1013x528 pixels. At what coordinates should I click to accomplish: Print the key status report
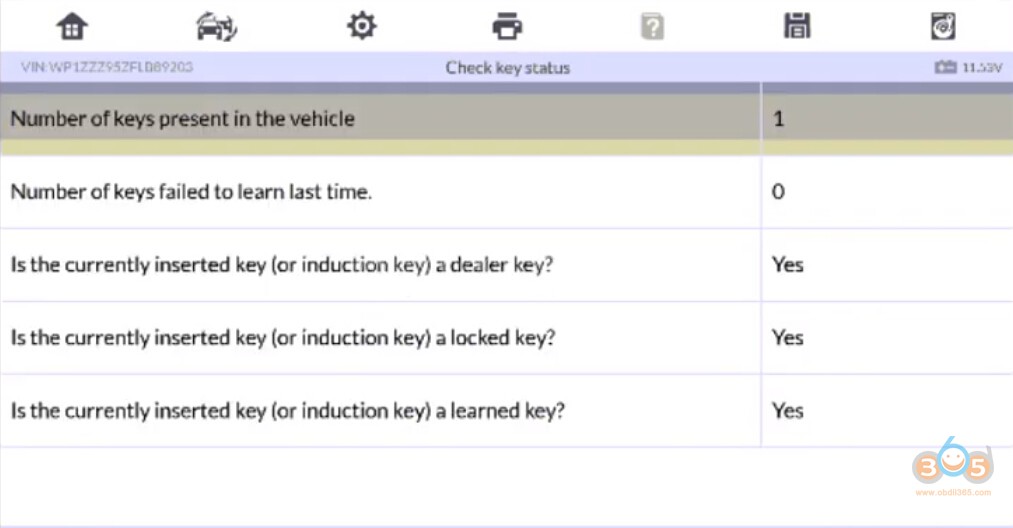(x=507, y=26)
